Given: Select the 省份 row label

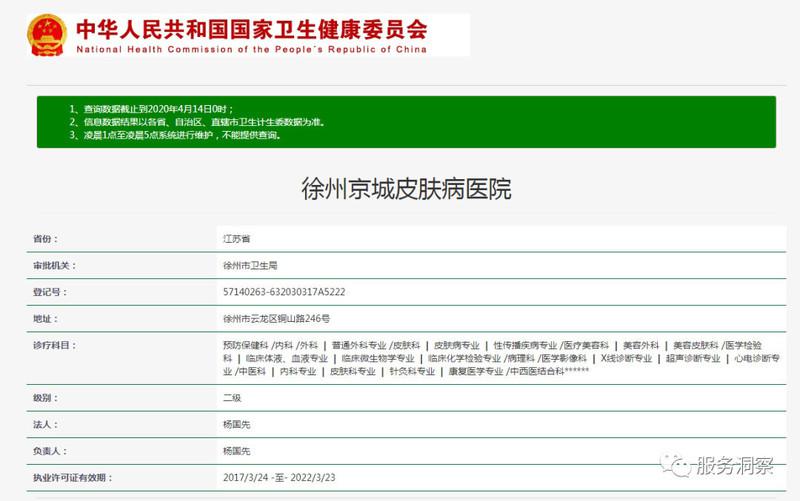Looking at the screenshot, I should point(46,240).
